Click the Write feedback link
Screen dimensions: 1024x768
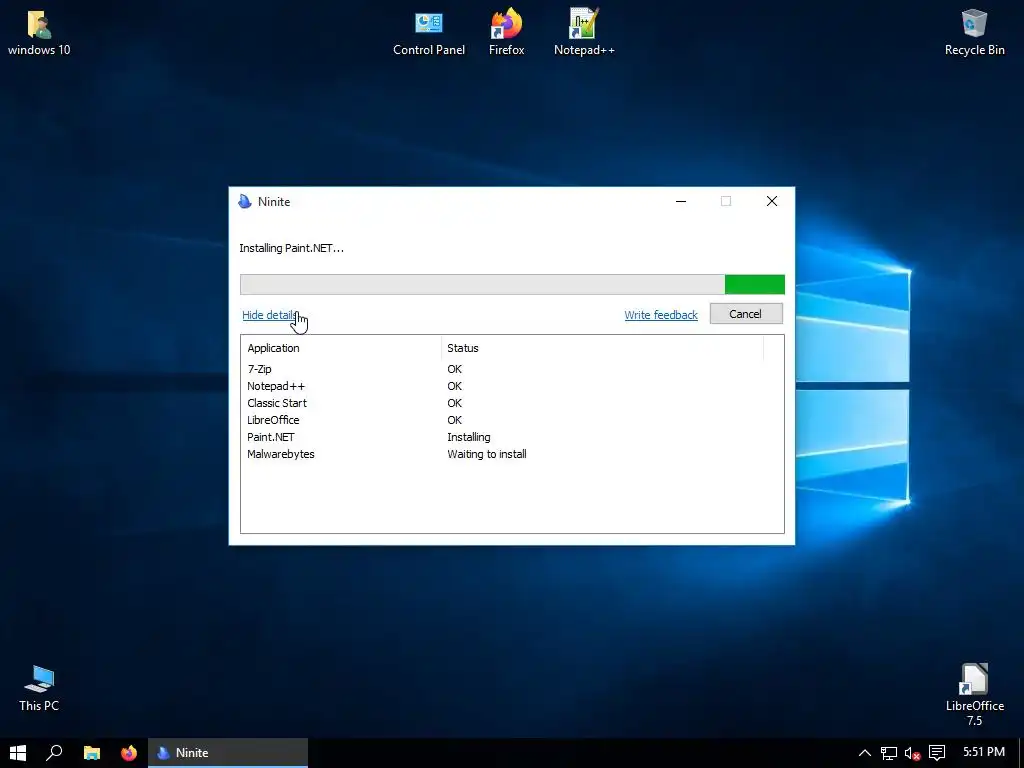[x=661, y=315]
